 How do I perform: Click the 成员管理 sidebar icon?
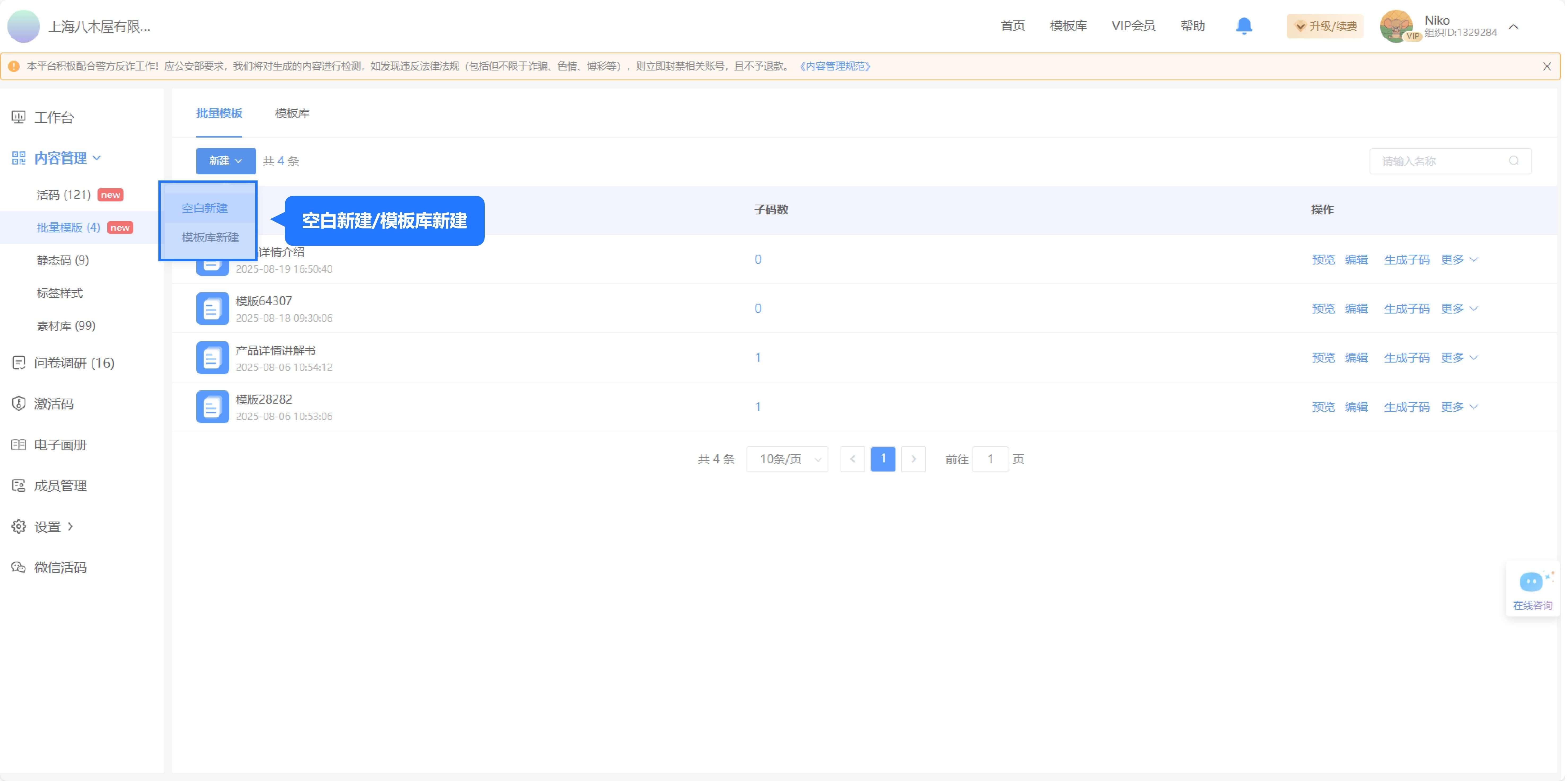coord(18,485)
